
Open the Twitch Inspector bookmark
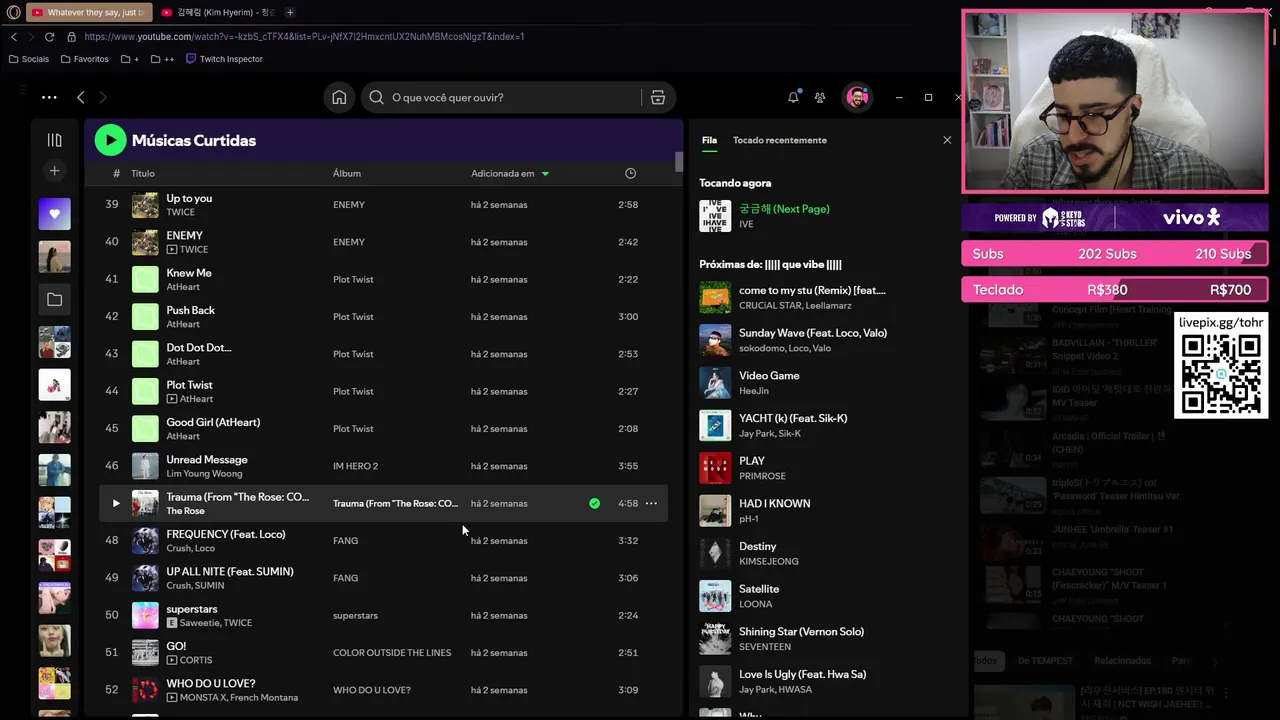tap(224, 59)
